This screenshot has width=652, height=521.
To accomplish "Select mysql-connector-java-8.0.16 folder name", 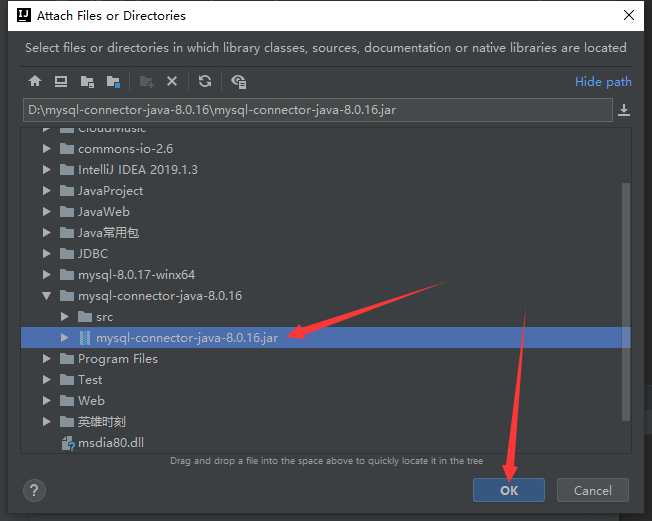I will coord(160,296).
